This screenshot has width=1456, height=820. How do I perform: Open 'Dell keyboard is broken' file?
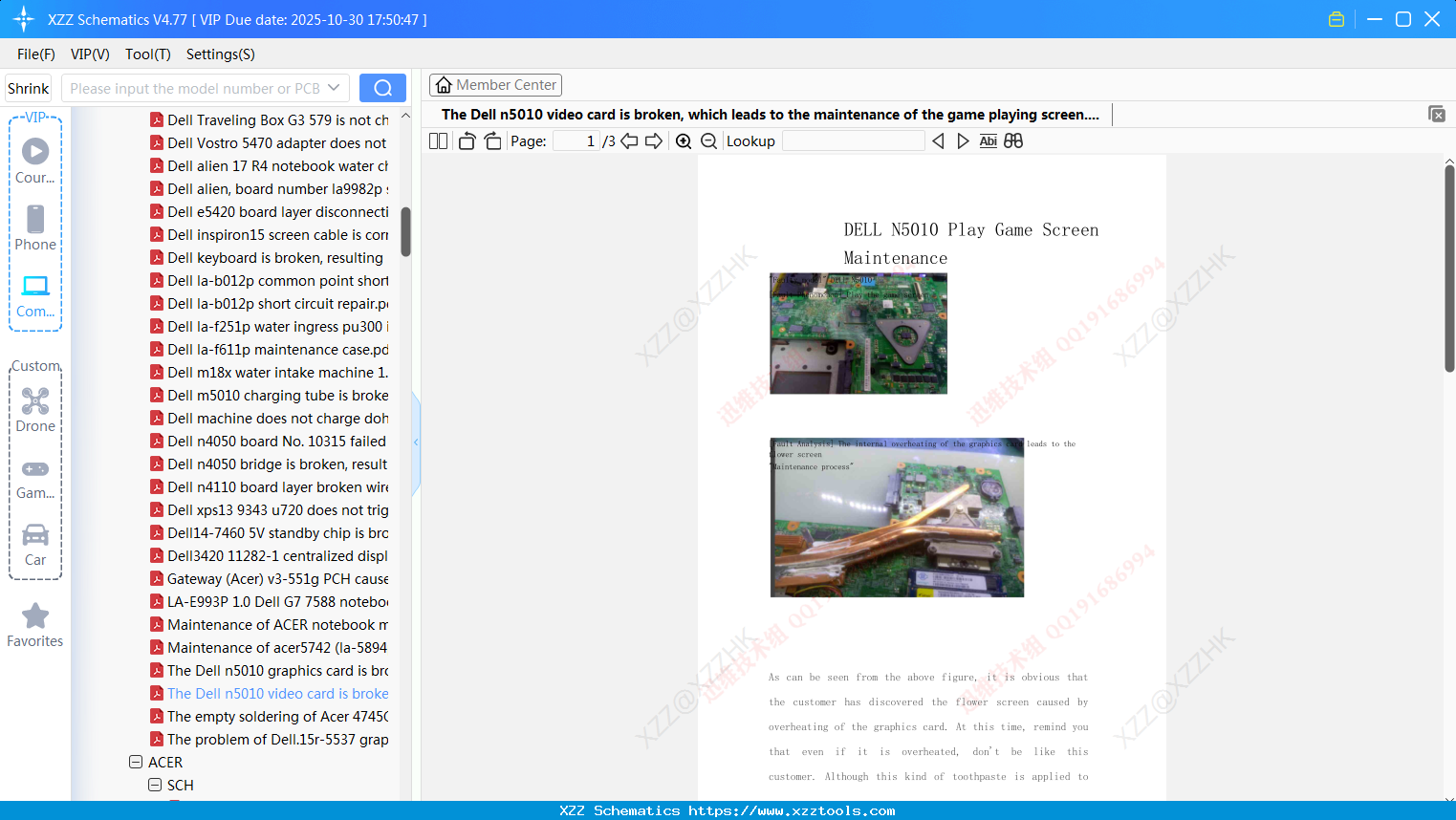pyautogui.click(x=268, y=257)
